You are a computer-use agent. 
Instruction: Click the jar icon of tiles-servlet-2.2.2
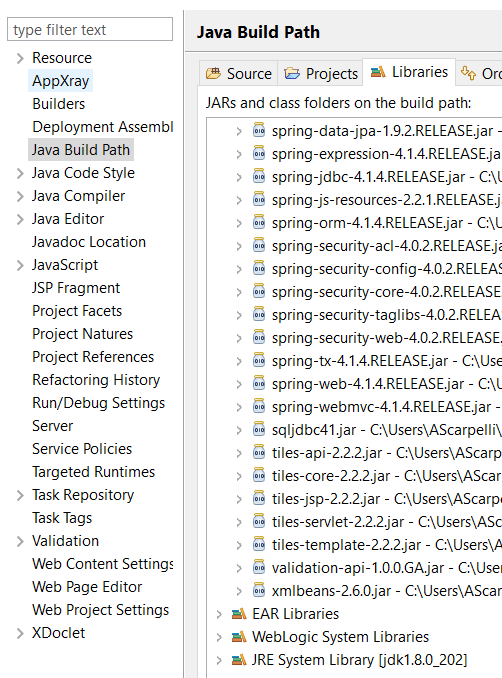[x=259, y=521]
